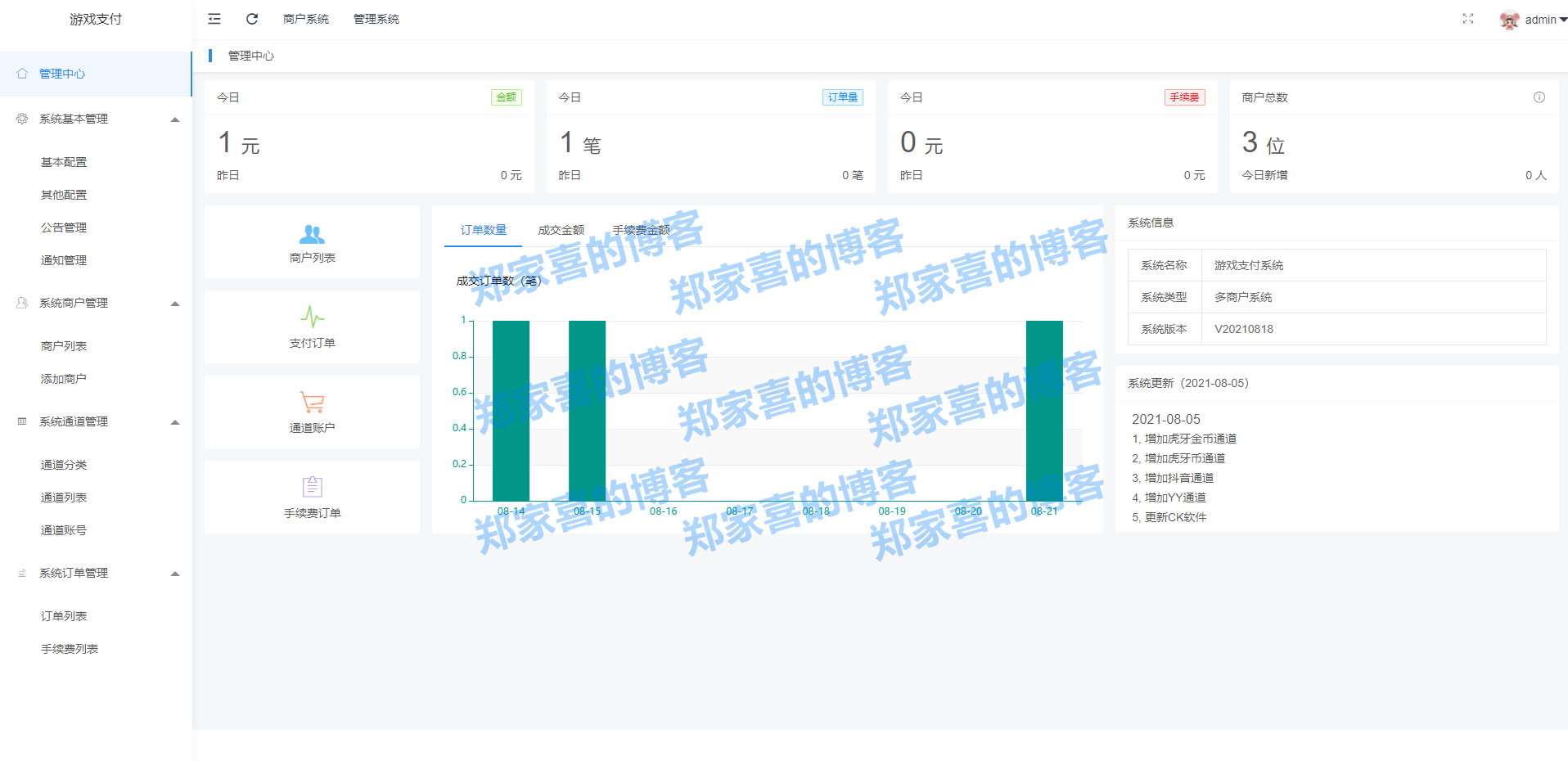The height and width of the screenshot is (761, 1568).
Task: Click the user icon beside 系统商户管理
Action: click(x=22, y=303)
